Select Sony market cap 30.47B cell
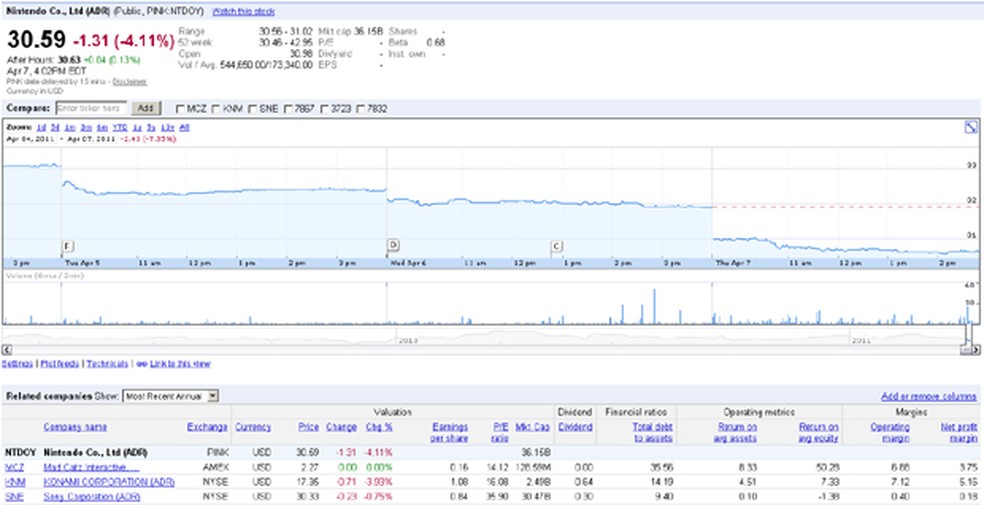Screen dimensions: 984x505 (537, 497)
